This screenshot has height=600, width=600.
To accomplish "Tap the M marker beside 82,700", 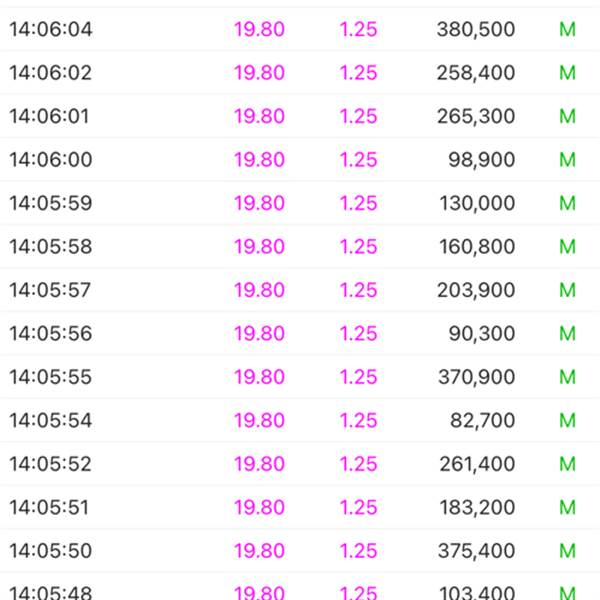I will pyautogui.click(x=567, y=420).
